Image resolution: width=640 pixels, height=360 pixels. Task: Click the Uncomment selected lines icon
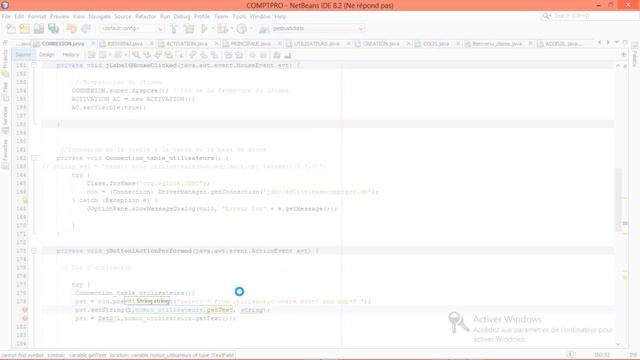[x=288, y=55]
